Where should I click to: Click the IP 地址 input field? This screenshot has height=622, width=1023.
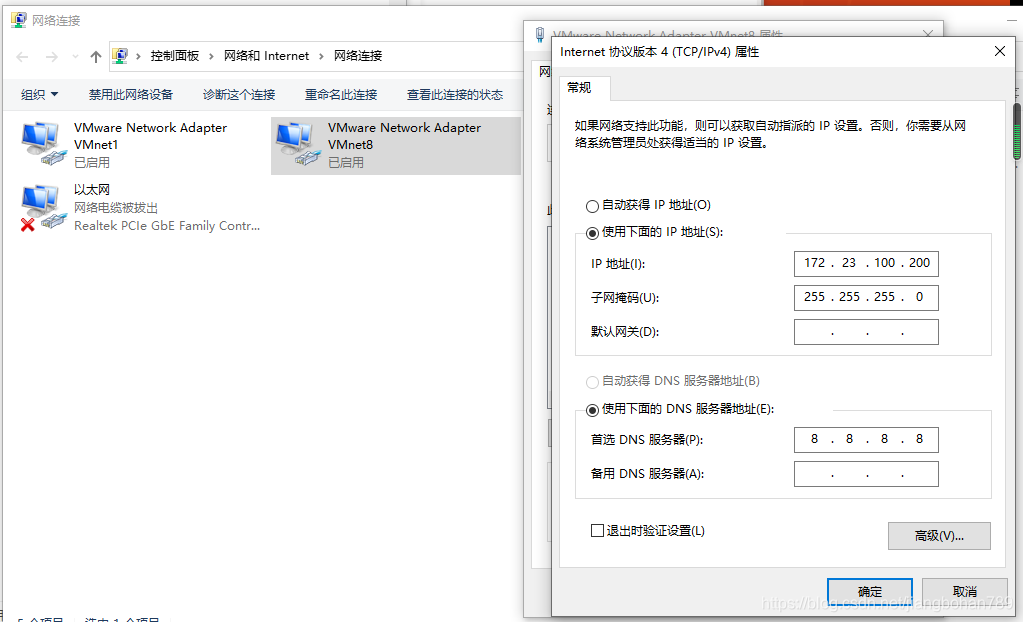(x=866, y=264)
